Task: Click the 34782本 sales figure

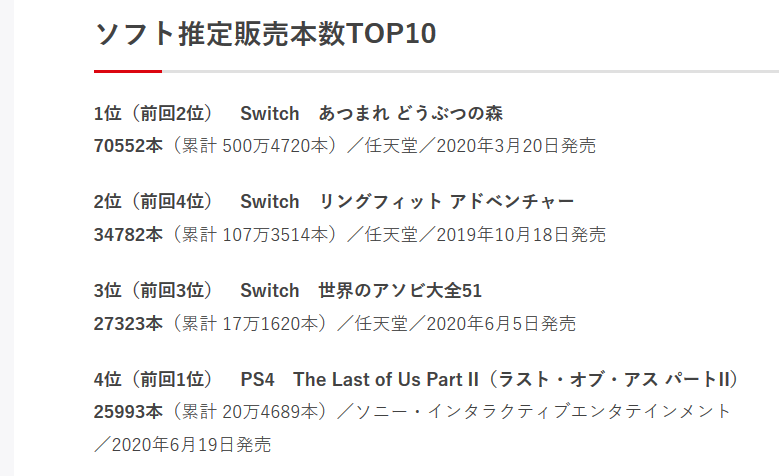Action: (x=128, y=235)
